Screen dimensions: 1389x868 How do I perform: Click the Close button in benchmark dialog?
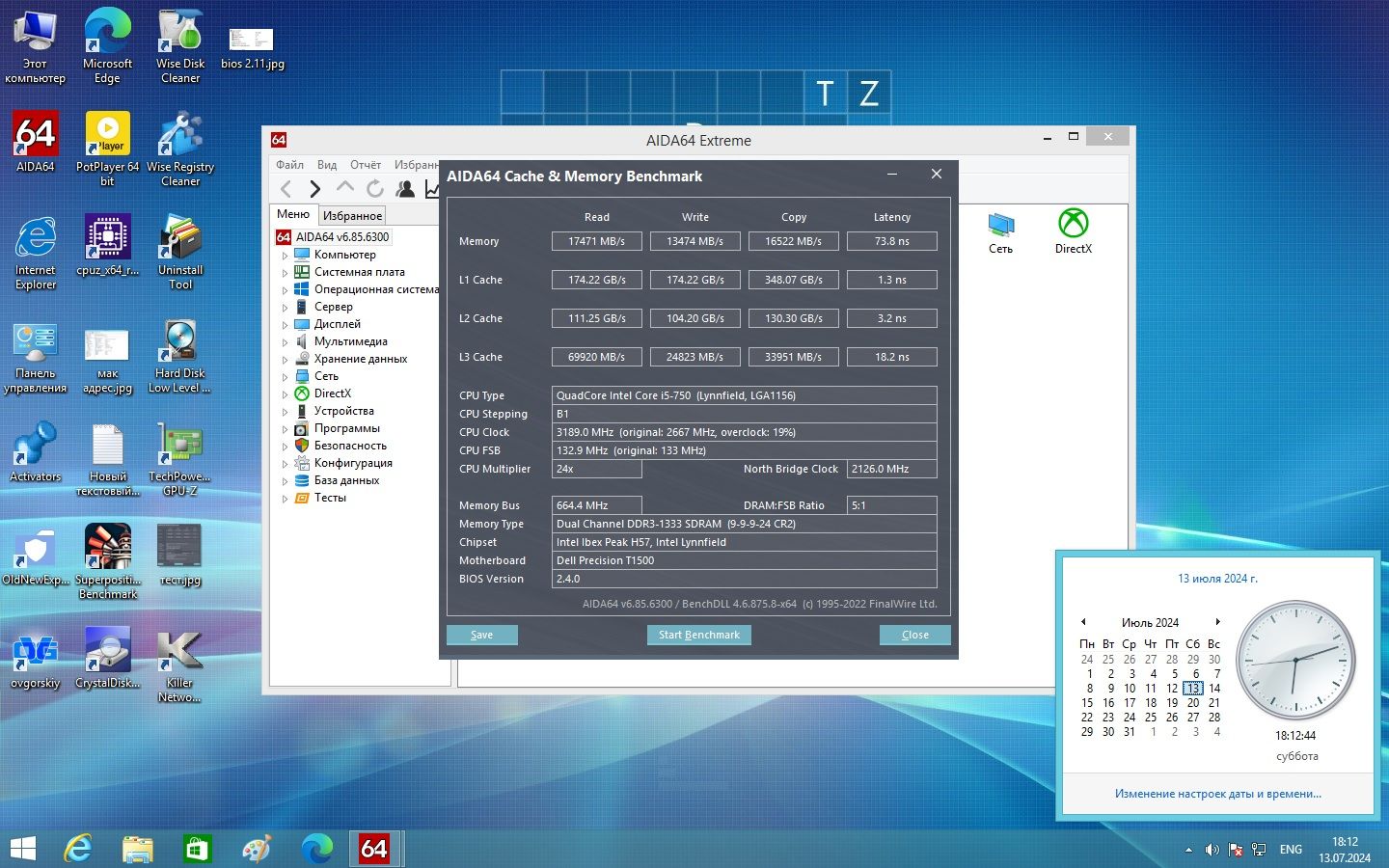pyautogui.click(x=915, y=635)
